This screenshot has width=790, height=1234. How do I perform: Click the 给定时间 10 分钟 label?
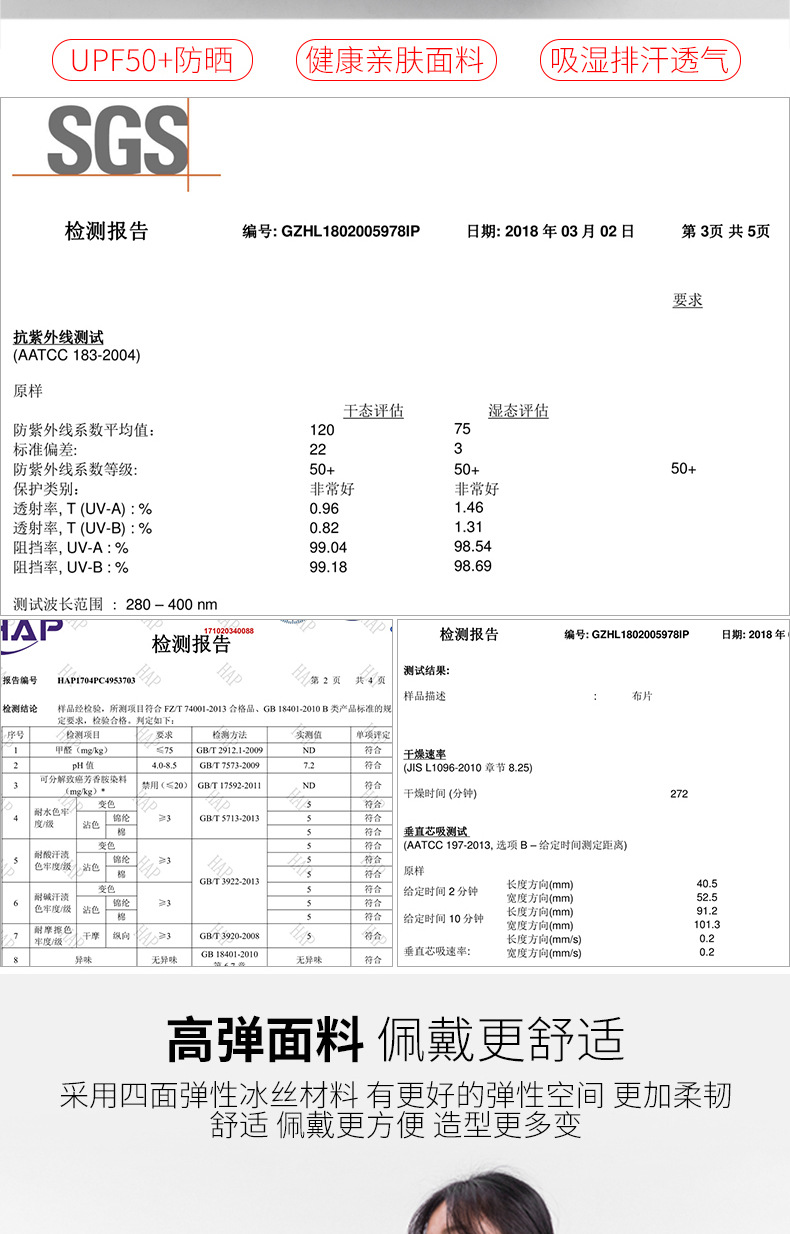coord(444,917)
